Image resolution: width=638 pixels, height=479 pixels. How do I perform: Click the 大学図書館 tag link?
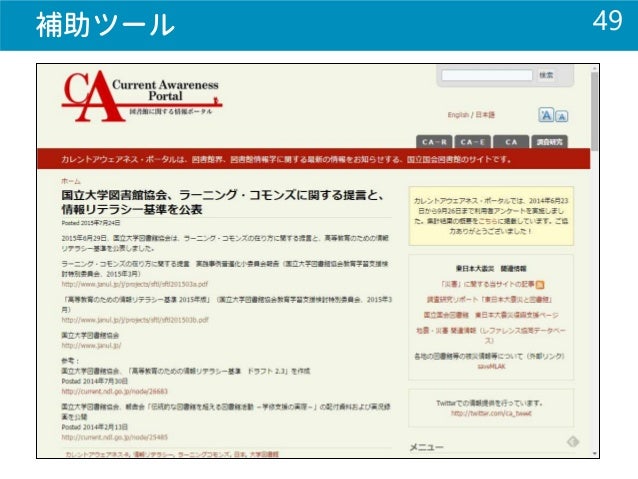pyautogui.click(x=264, y=454)
